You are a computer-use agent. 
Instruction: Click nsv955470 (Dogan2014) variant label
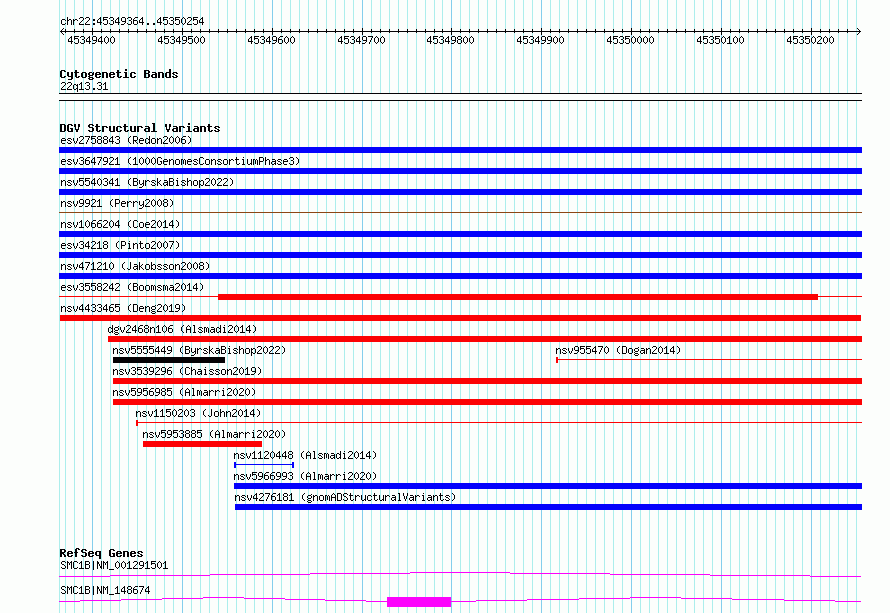point(618,350)
